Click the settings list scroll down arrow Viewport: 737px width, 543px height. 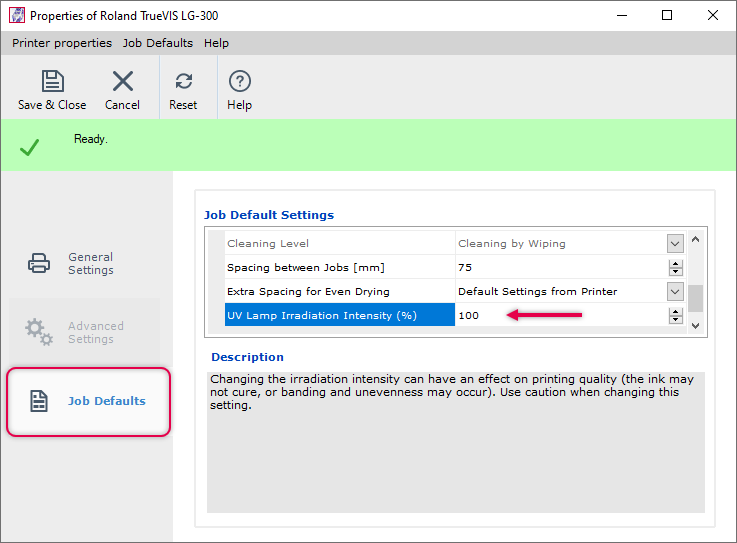click(696, 326)
